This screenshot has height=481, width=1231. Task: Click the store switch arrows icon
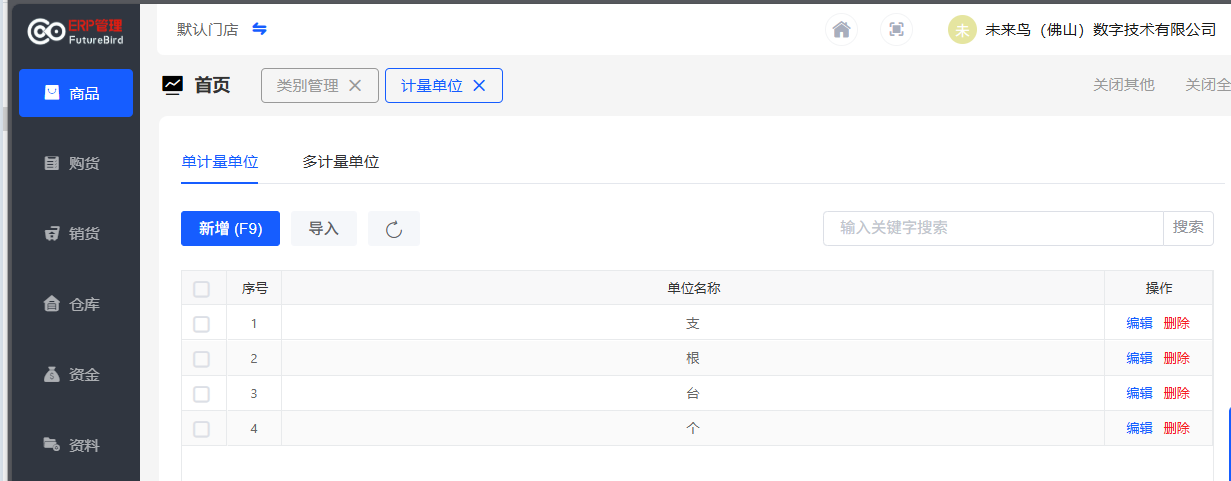click(x=259, y=29)
